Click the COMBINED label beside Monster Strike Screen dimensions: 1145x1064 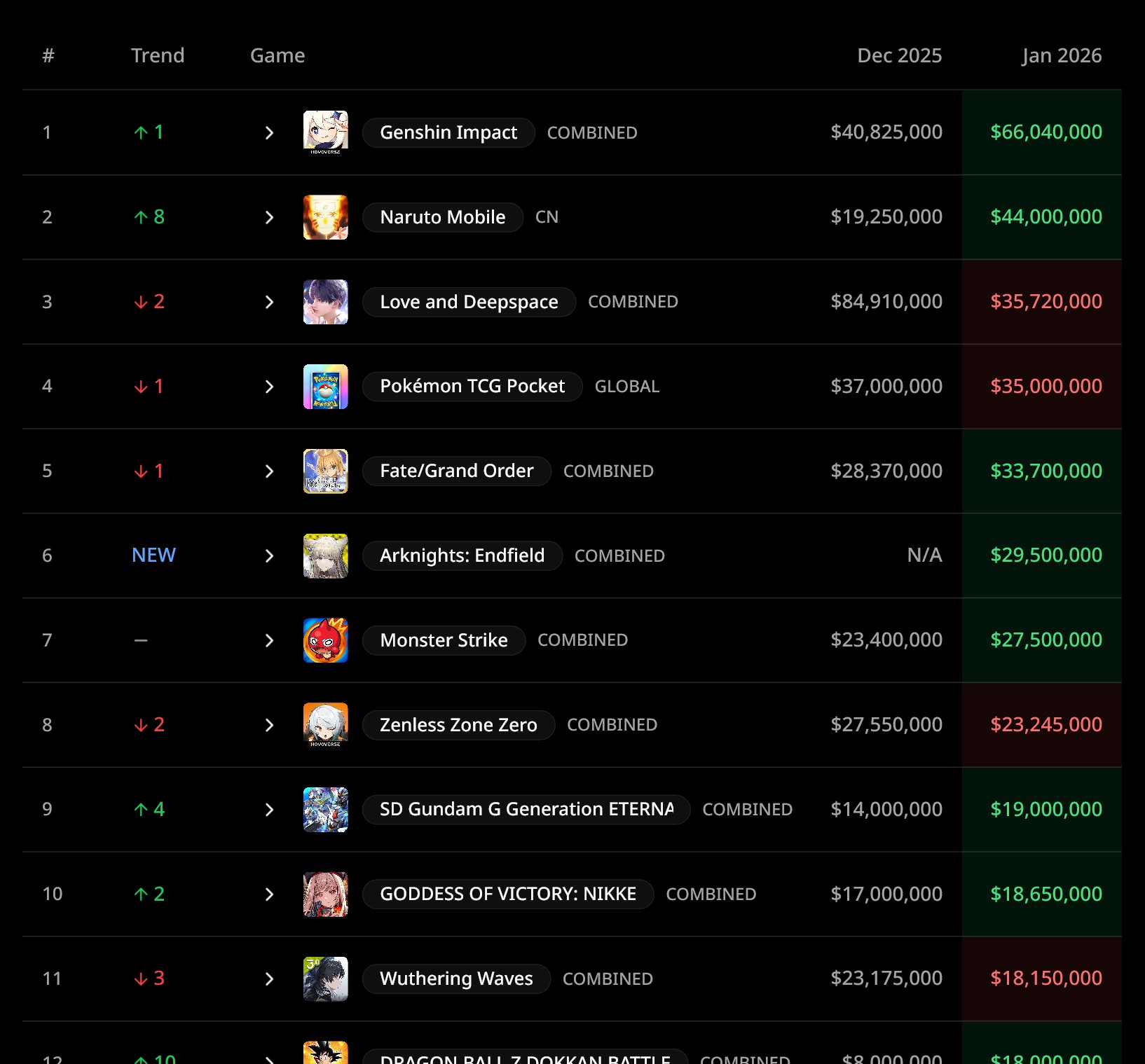pos(583,640)
